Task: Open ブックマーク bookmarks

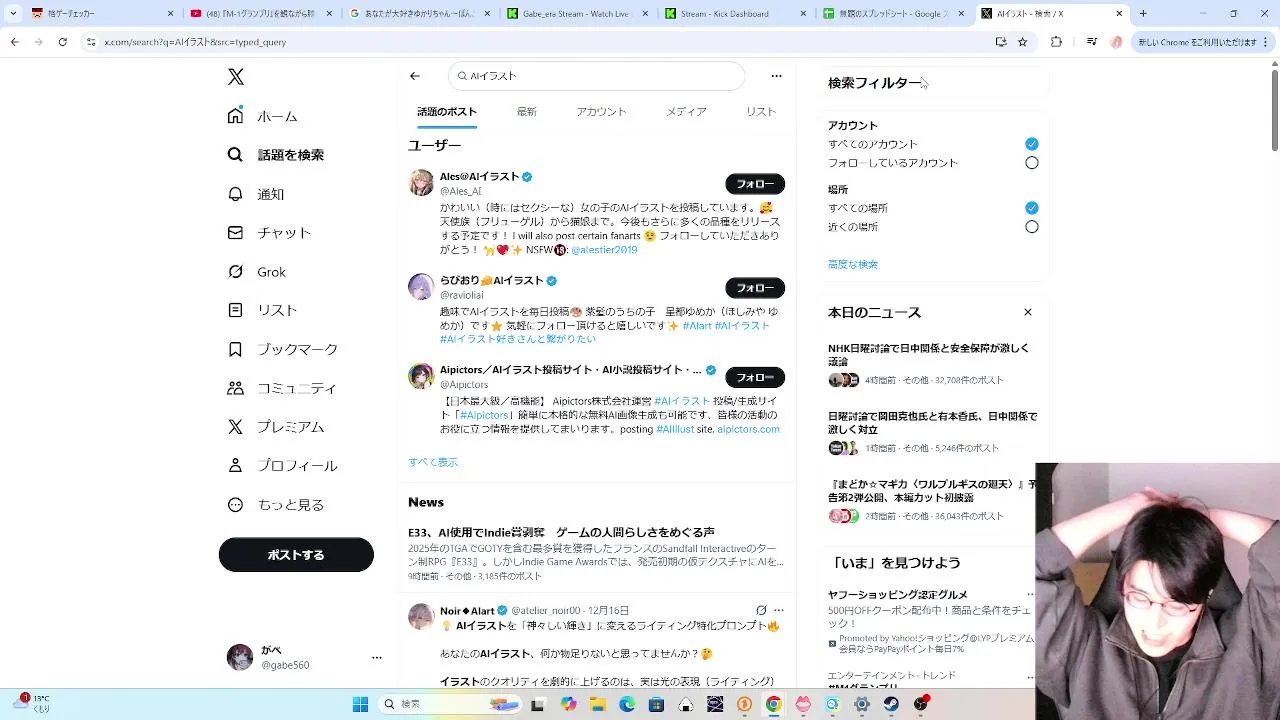Action: pyautogui.click(x=283, y=349)
